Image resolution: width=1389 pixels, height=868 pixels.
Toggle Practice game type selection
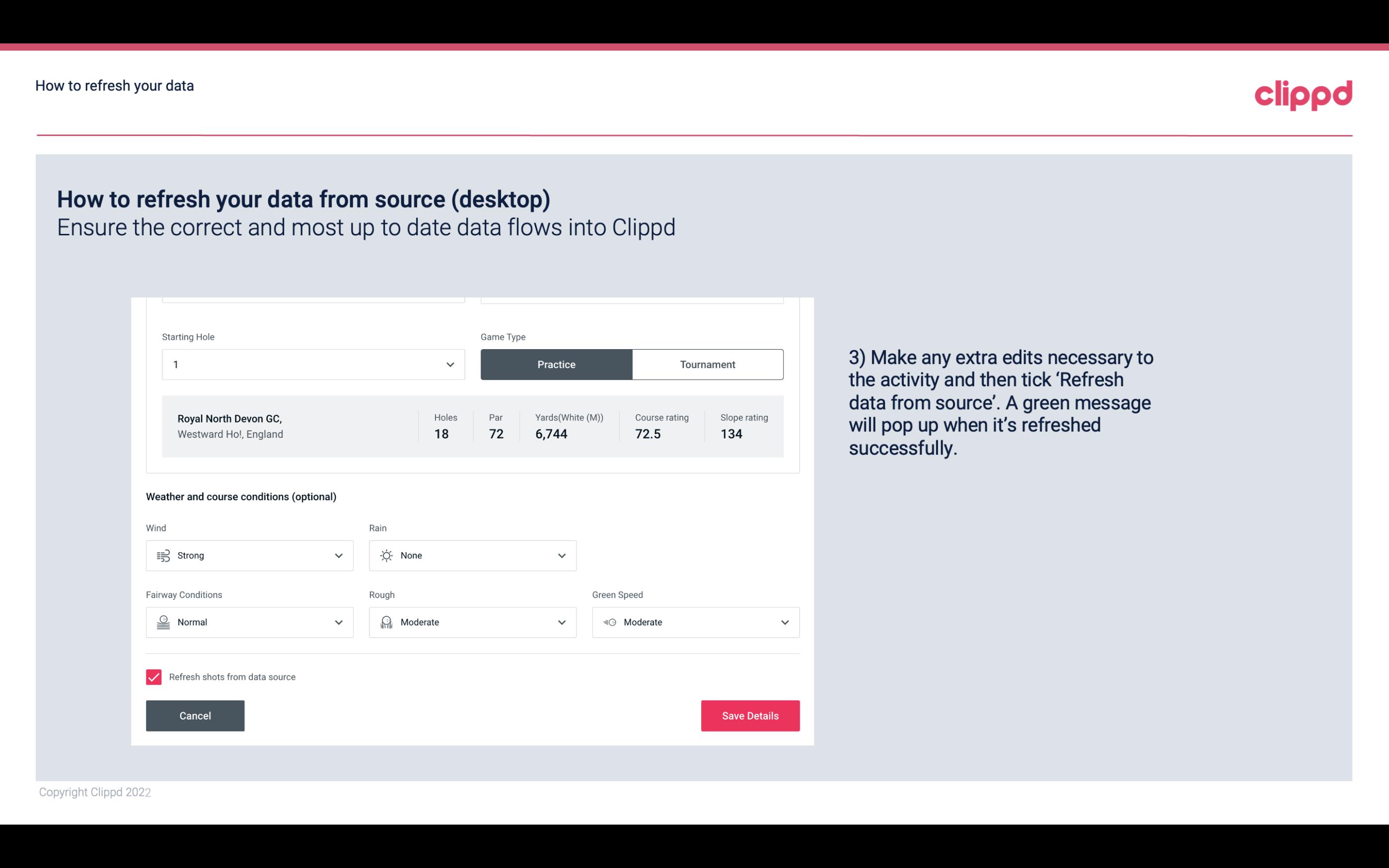(x=556, y=364)
